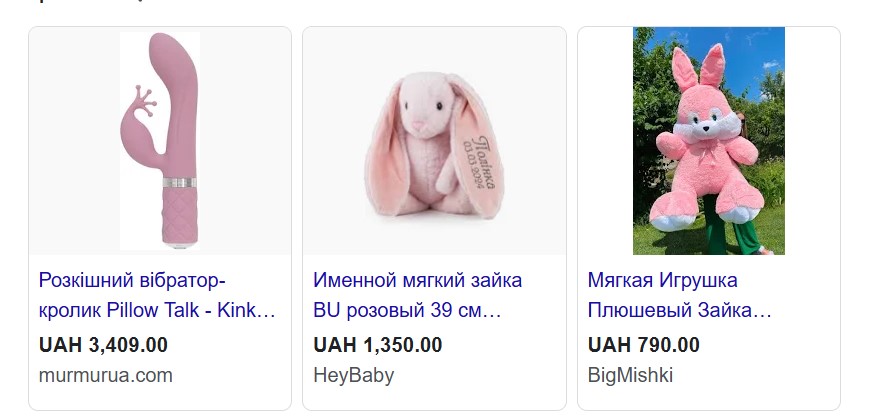This screenshot has height=420, width=877.
Task: Select the BigMishki seller name
Action: click(x=630, y=375)
